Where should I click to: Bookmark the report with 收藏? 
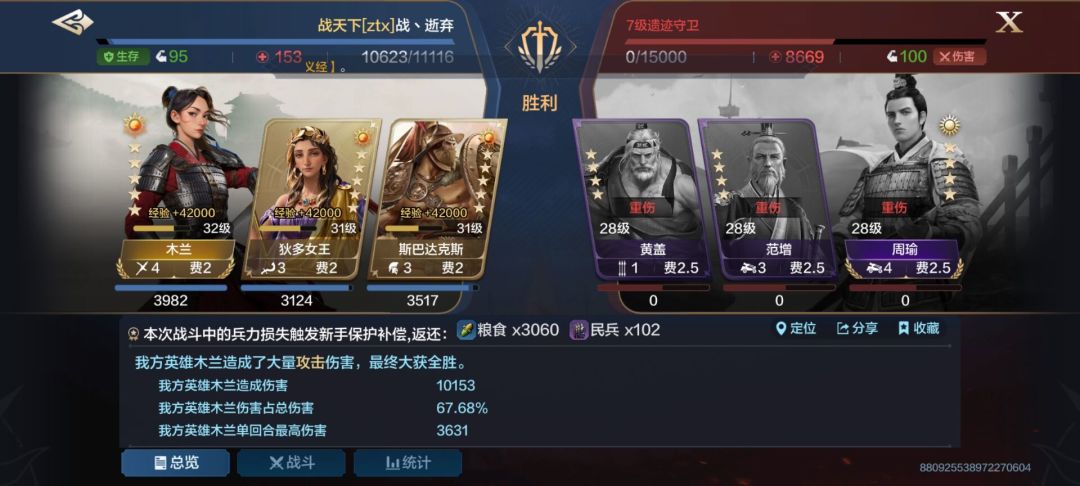point(918,328)
